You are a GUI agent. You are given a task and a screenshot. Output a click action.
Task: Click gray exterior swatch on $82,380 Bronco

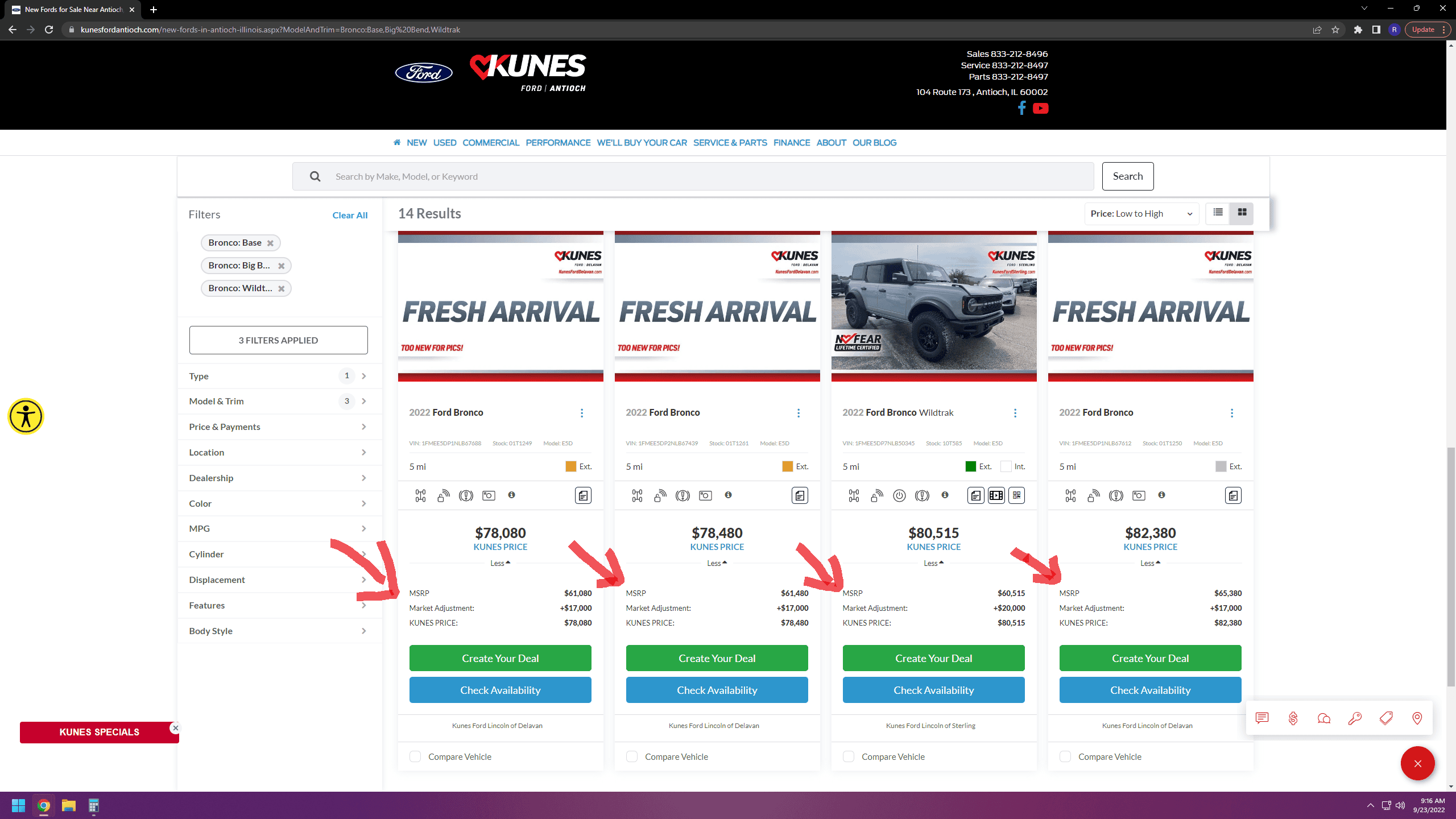pos(1221,466)
